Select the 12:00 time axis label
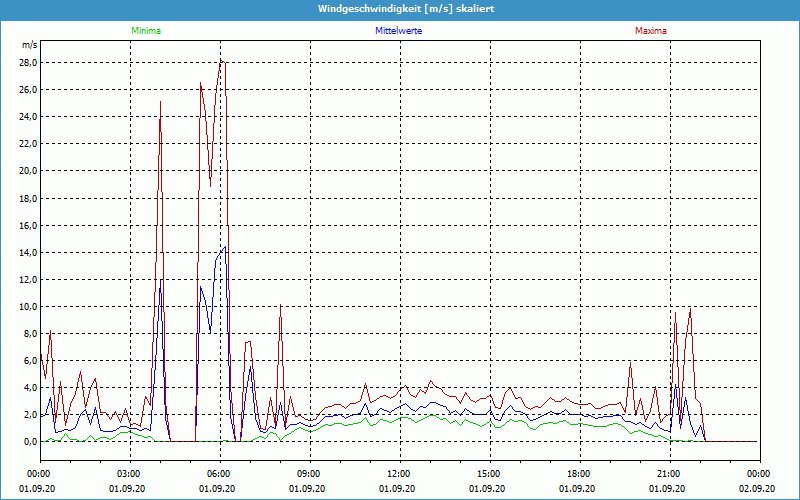 (x=399, y=473)
